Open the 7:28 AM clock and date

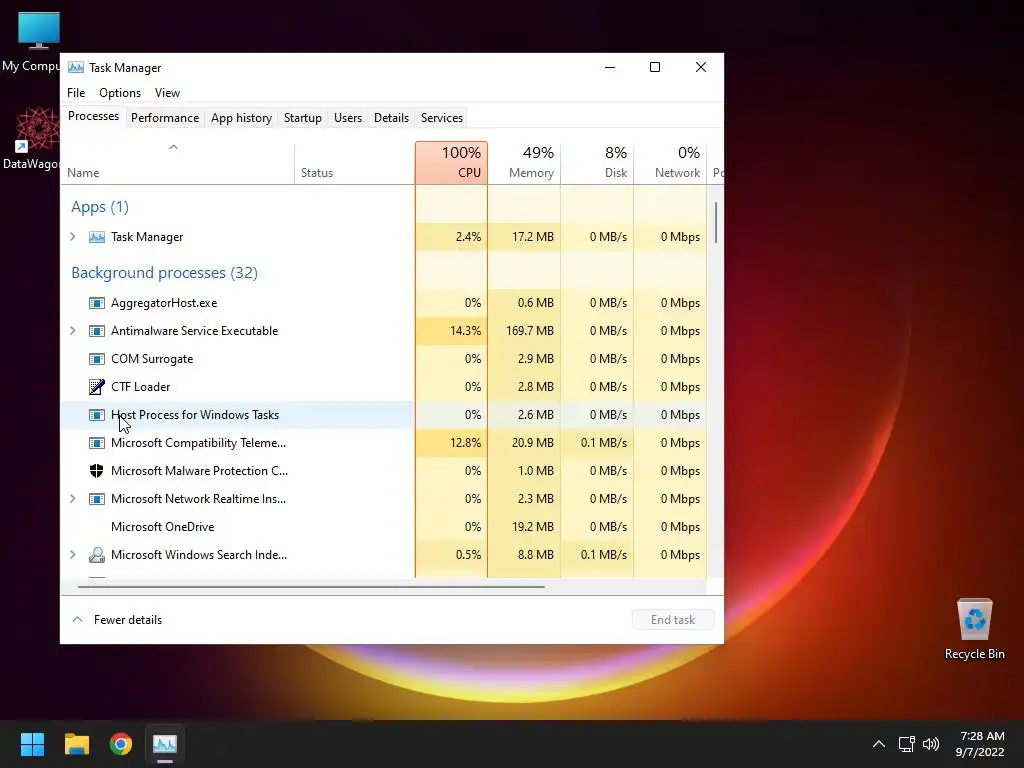[980, 744]
